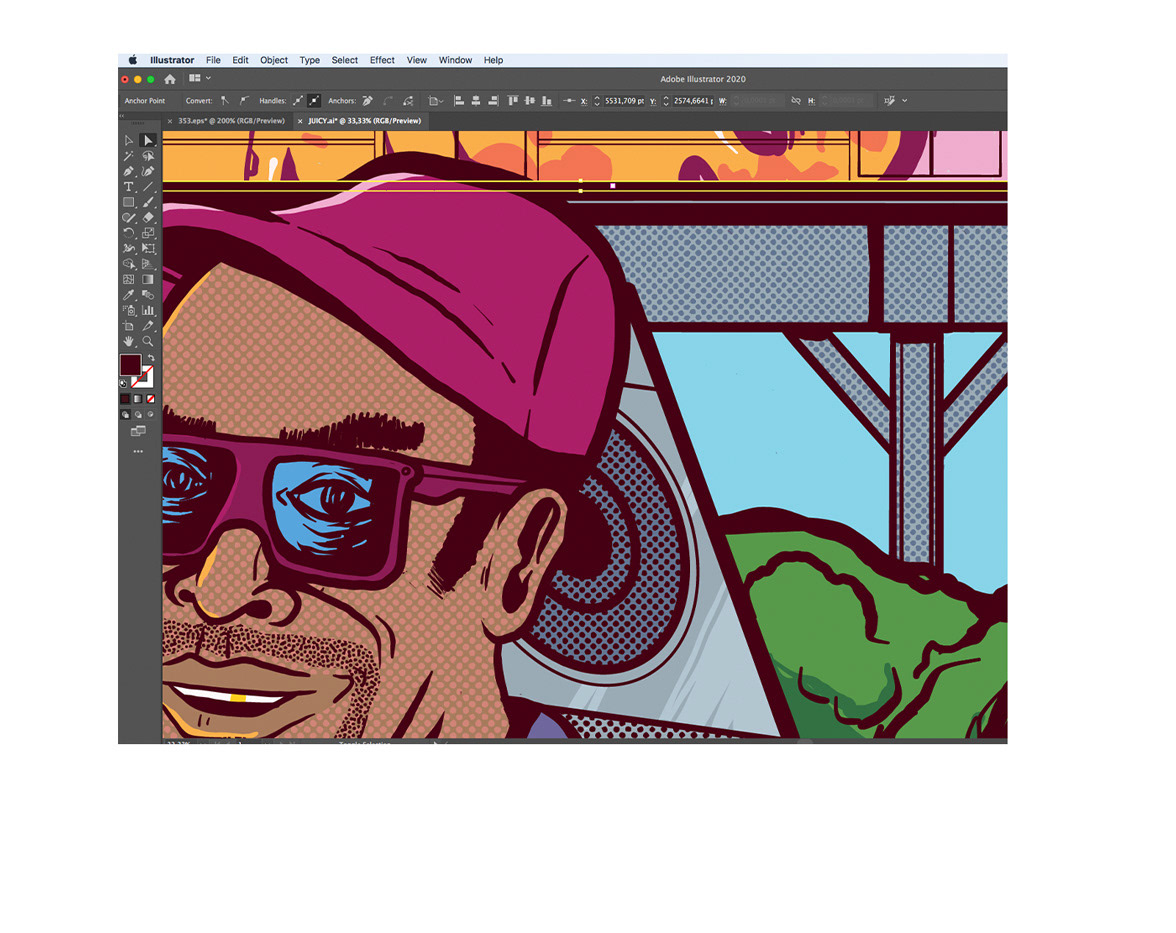Select the Hand tool
This screenshot has height=933, width=1176.
(128, 341)
